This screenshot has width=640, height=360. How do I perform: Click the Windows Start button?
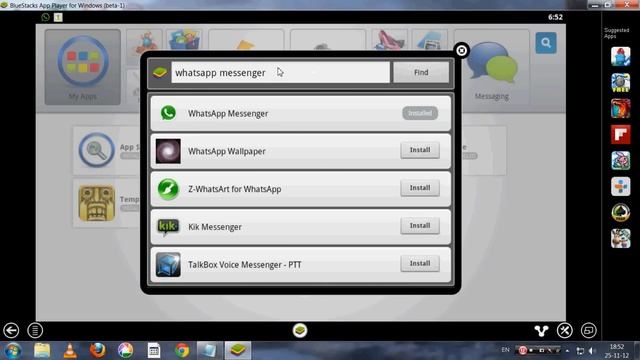(13, 351)
